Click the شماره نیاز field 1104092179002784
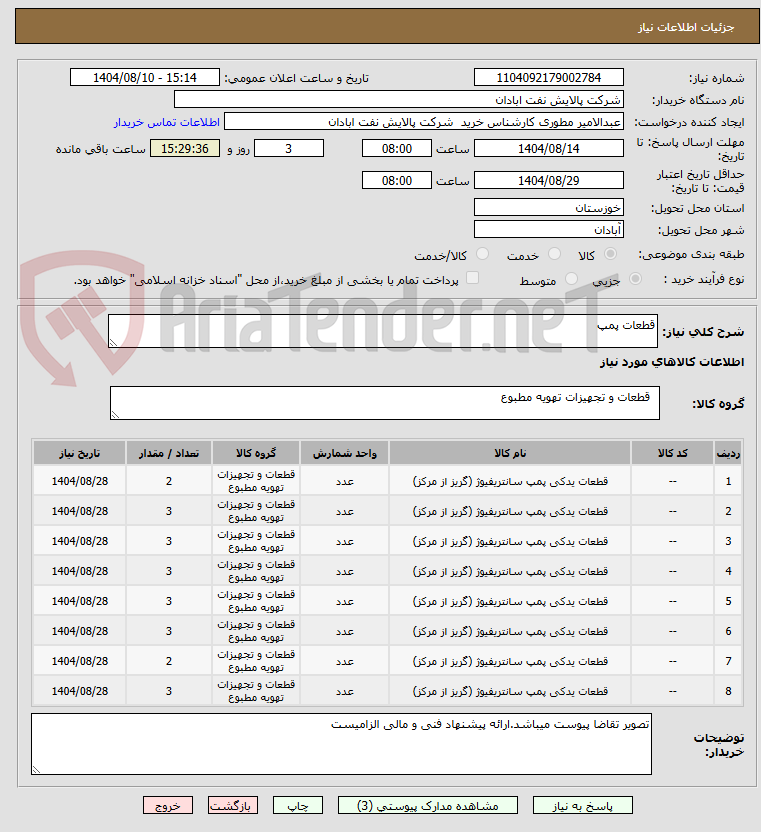 pyautogui.click(x=549, y=77)
